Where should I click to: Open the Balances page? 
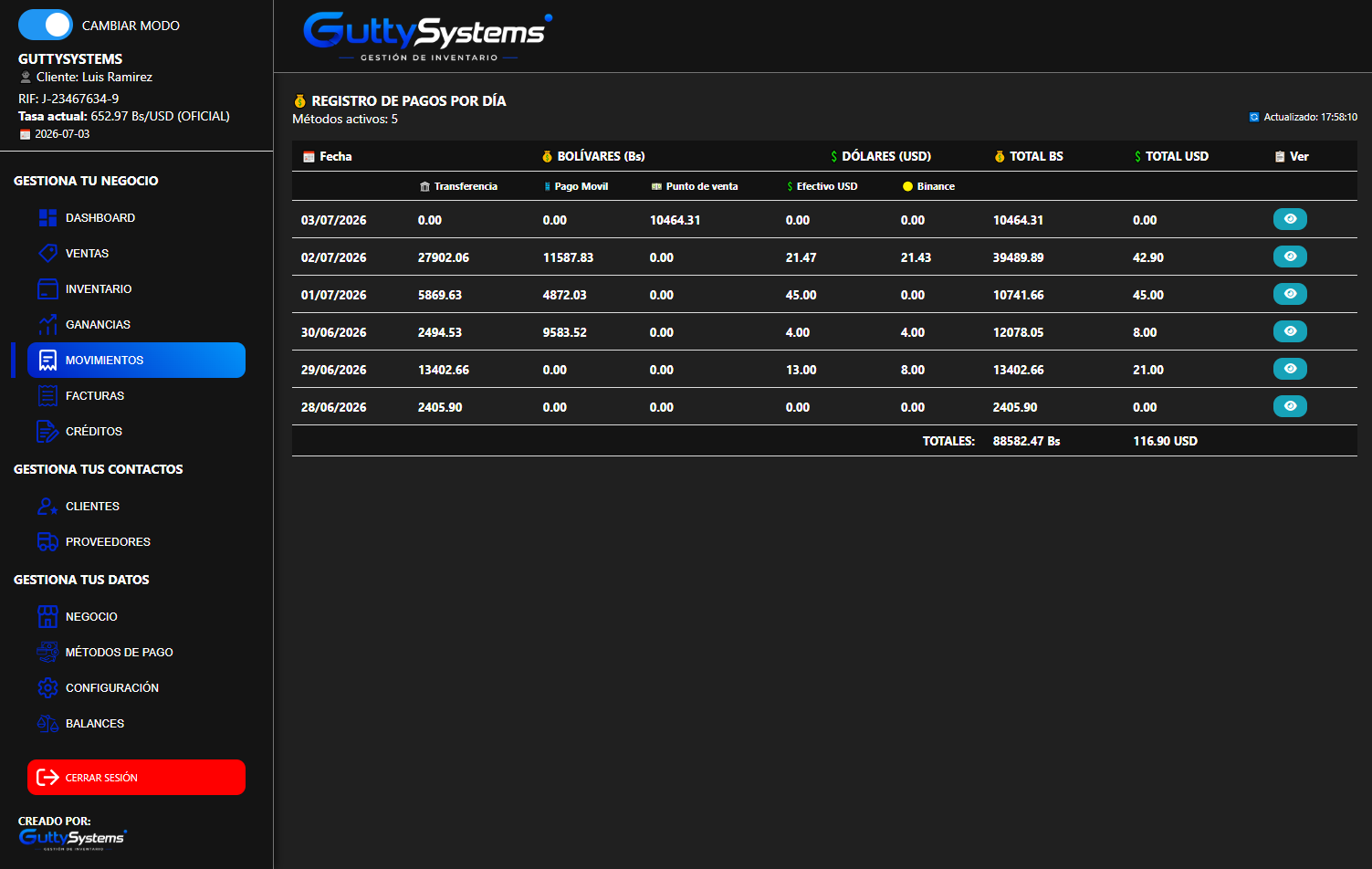[136, 723]
